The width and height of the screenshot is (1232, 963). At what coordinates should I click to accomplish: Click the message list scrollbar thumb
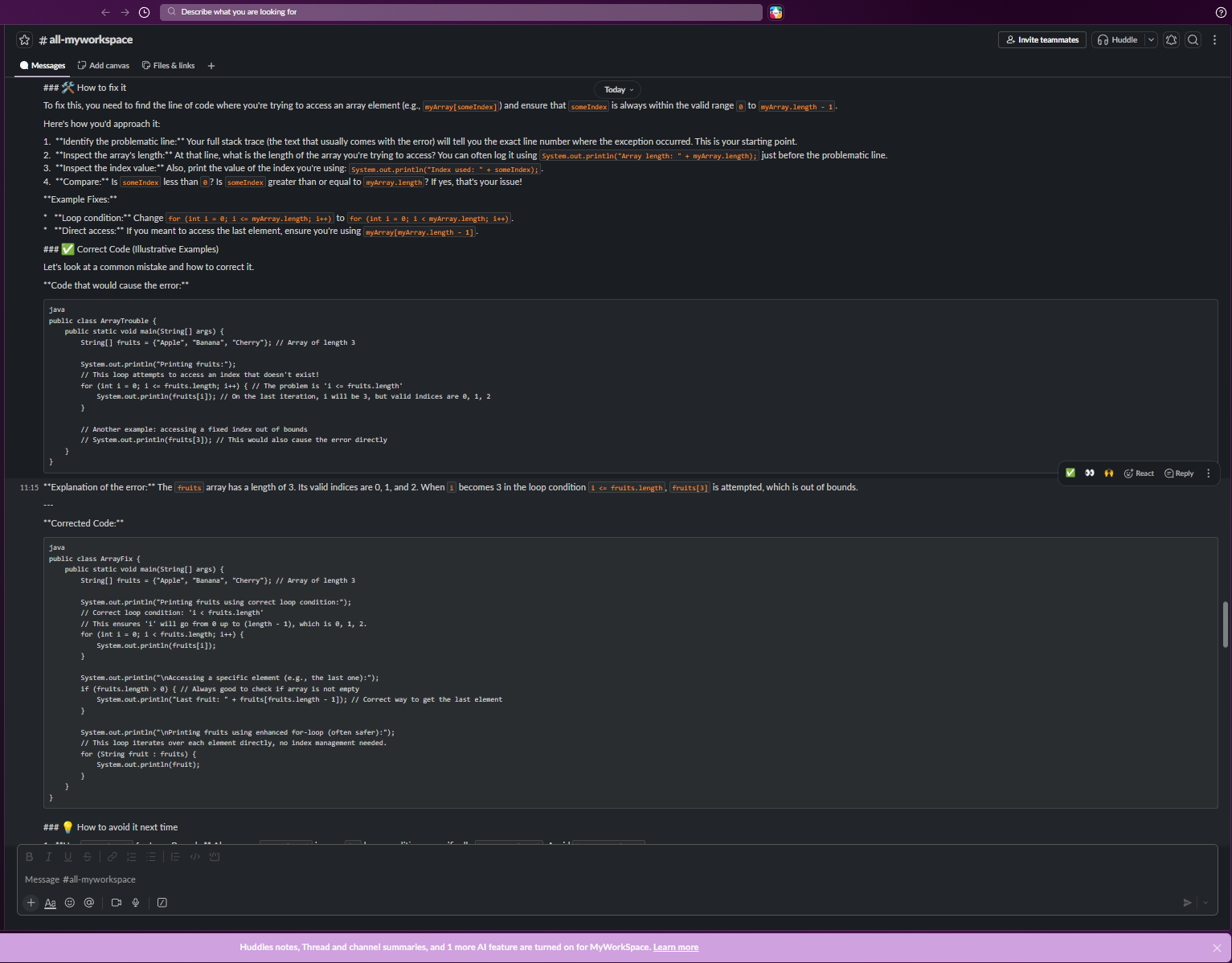point(1226,624)
